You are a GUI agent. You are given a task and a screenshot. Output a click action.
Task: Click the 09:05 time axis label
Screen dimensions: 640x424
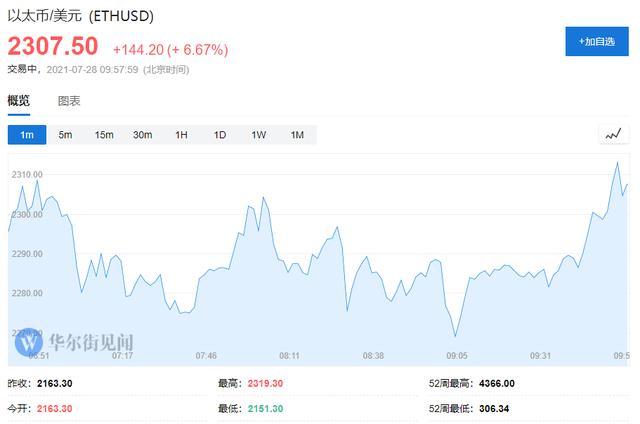[456, 355]
